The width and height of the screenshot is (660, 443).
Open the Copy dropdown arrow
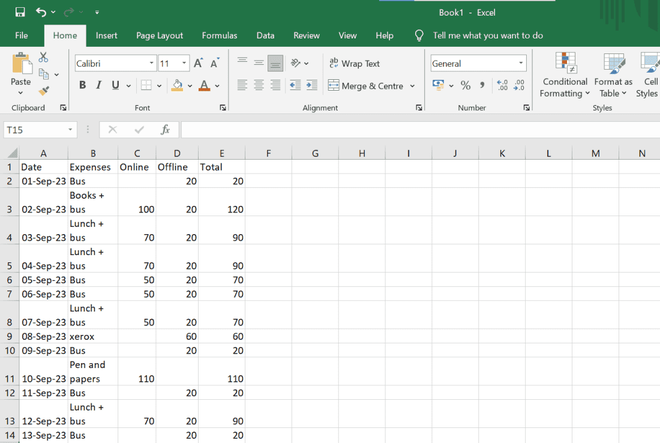57,75
